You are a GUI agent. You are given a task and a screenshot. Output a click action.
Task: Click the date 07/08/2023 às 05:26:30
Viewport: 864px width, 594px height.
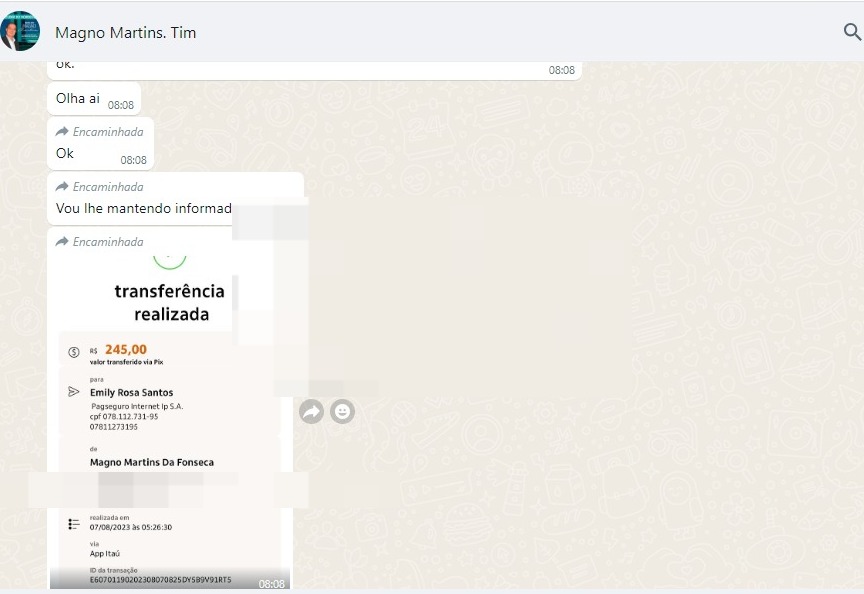point(131,527)
